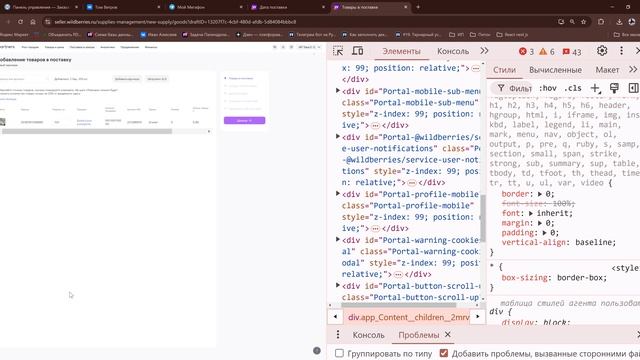Viewport: 640px width, 360px height.
Task: Open the Стили pane tab
Action: point(504,70)
